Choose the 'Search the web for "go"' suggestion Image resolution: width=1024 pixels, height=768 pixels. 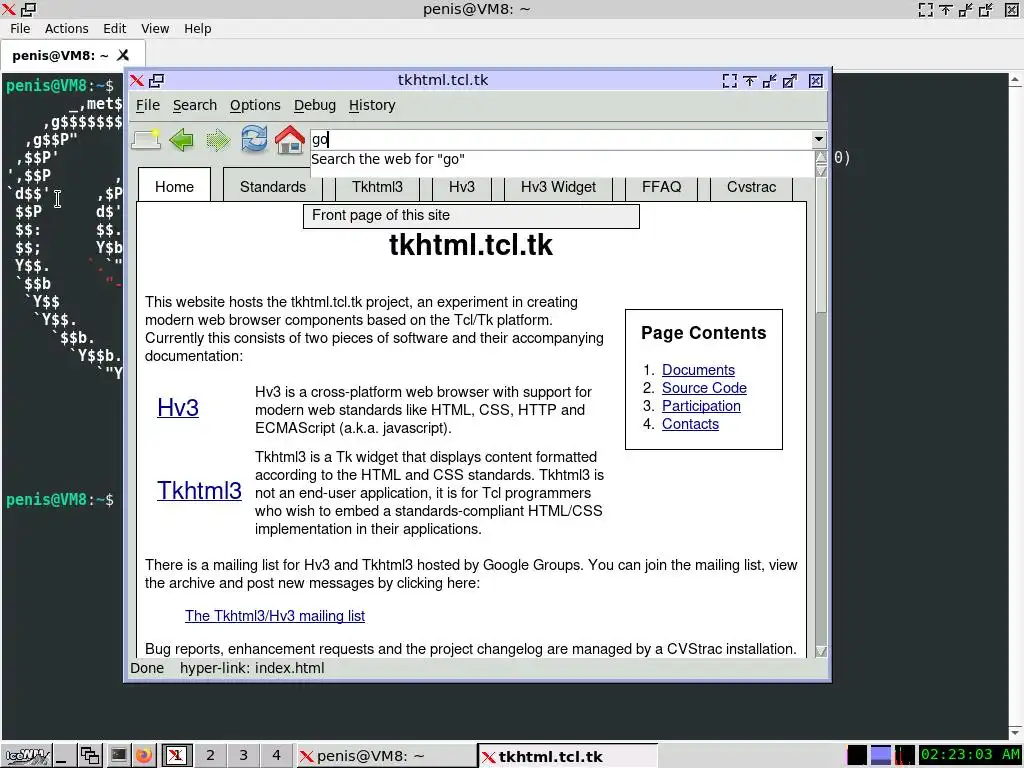click(562, 159)
